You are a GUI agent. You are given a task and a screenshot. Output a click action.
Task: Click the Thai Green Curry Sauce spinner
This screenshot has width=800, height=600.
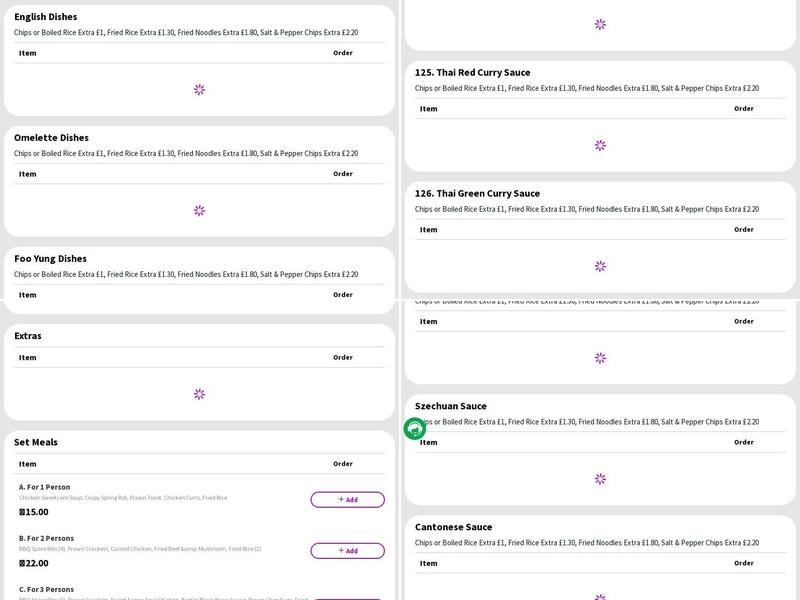(x=600, y=266)
